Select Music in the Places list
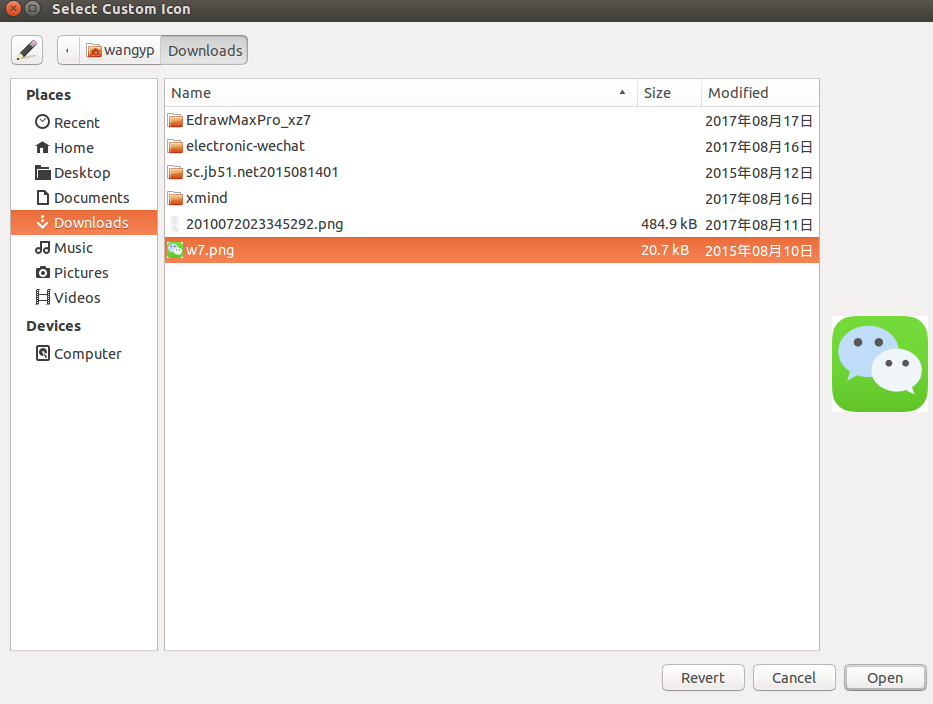Viewport: 933px width, 704px height. 73,248
